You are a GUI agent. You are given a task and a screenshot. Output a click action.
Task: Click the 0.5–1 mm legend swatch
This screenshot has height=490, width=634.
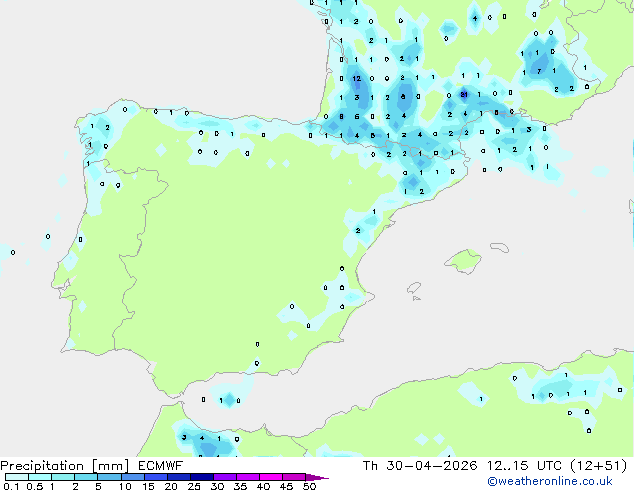40,477
